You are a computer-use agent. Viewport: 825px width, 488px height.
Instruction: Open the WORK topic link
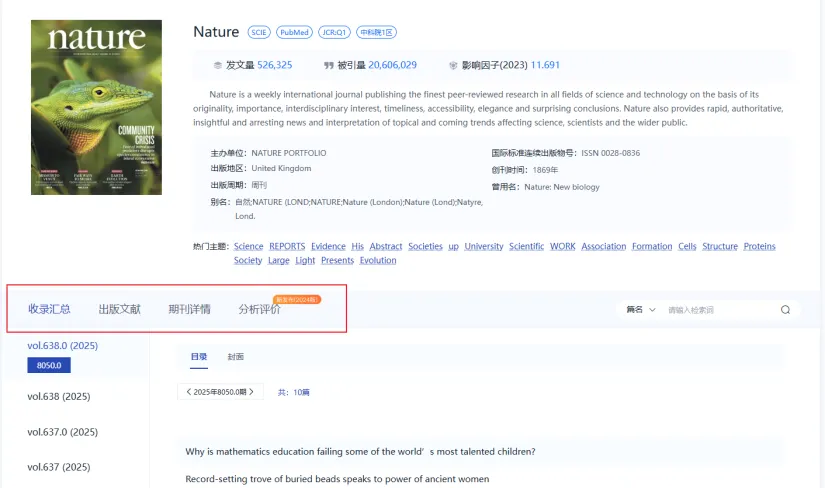tap(563, 246)
